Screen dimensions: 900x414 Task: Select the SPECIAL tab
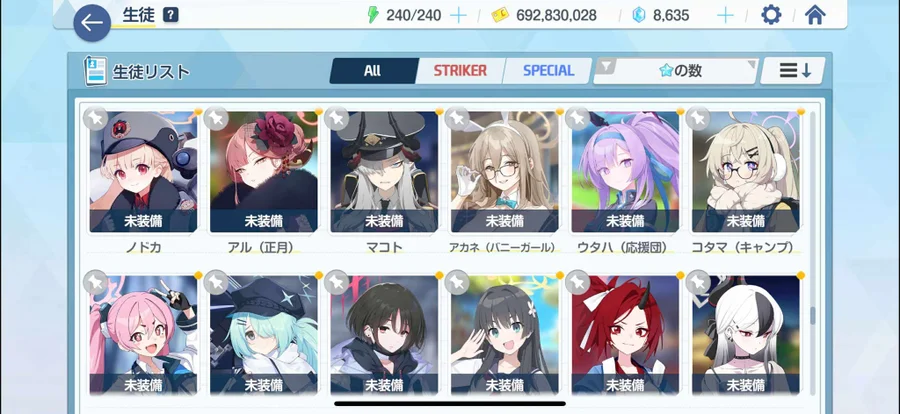(548, 71)
